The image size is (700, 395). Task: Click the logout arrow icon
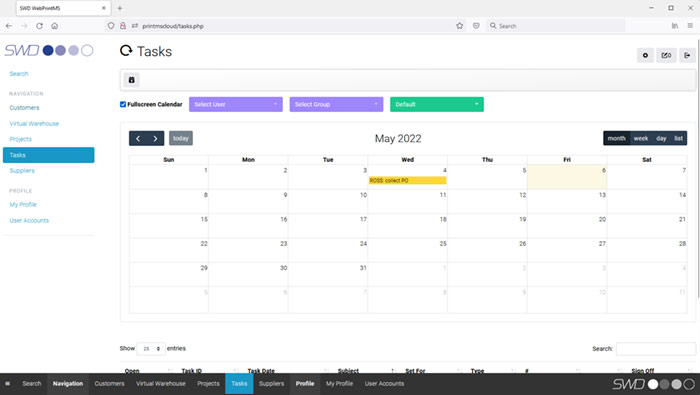tap(687, 55)
